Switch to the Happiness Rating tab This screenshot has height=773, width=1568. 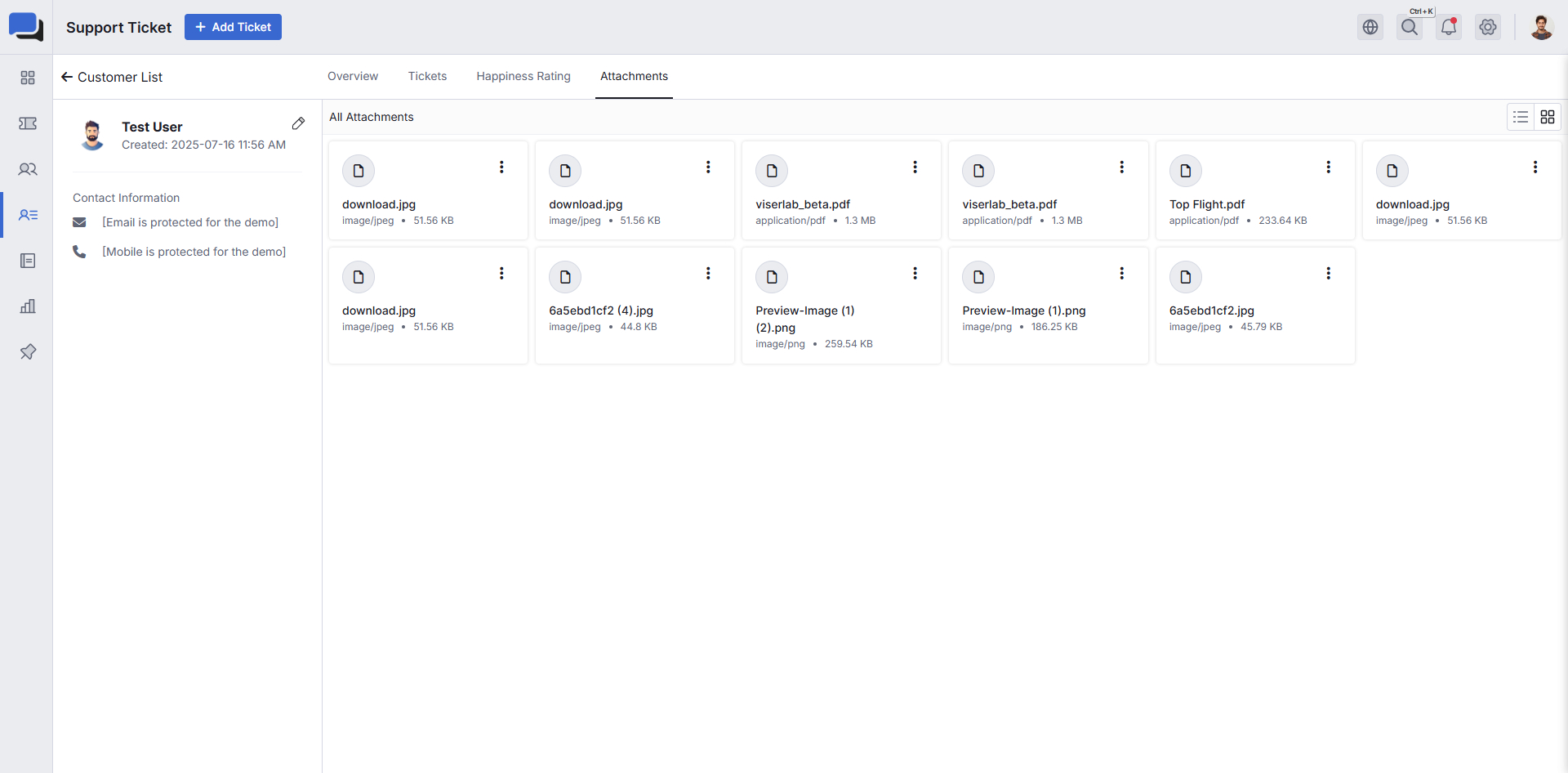click(x=523, y=76)
